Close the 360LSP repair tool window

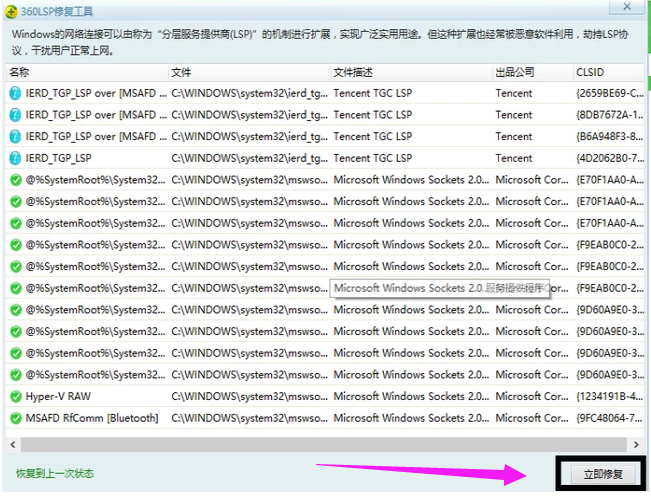[x=626, y=6]
